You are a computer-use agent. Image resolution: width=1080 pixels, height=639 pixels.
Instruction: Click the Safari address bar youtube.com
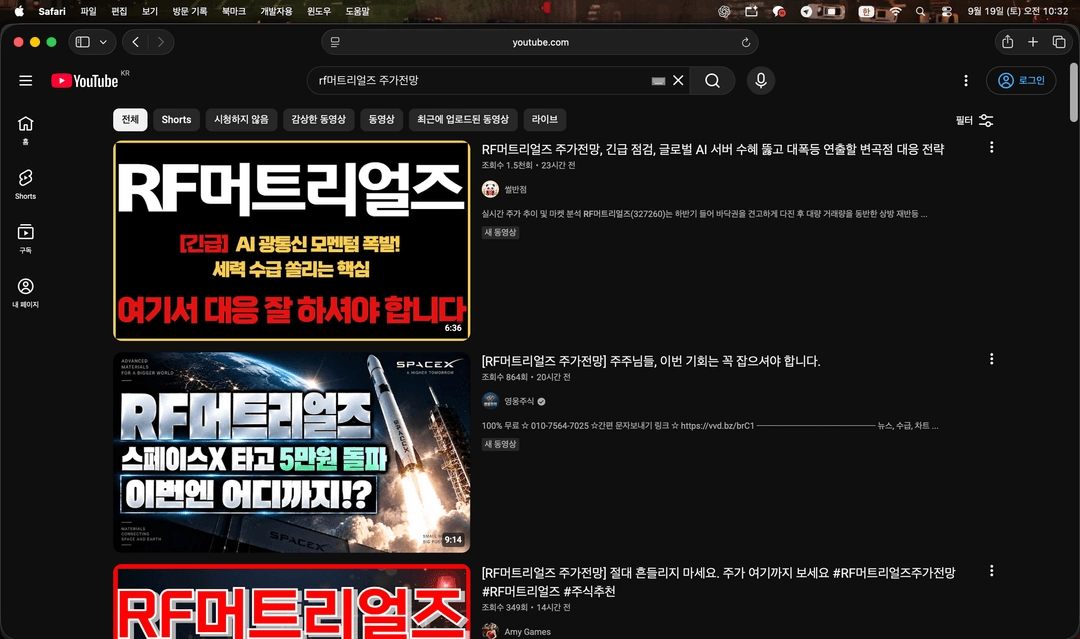coord(540,42)
